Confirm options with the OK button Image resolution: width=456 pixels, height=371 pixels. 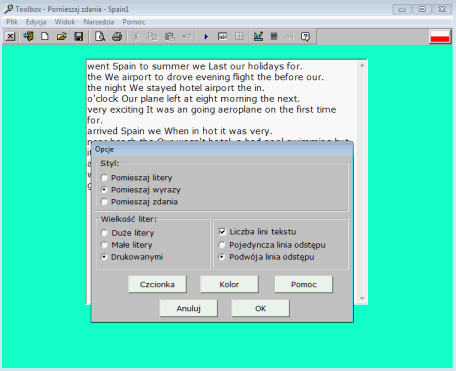point(260,308)
